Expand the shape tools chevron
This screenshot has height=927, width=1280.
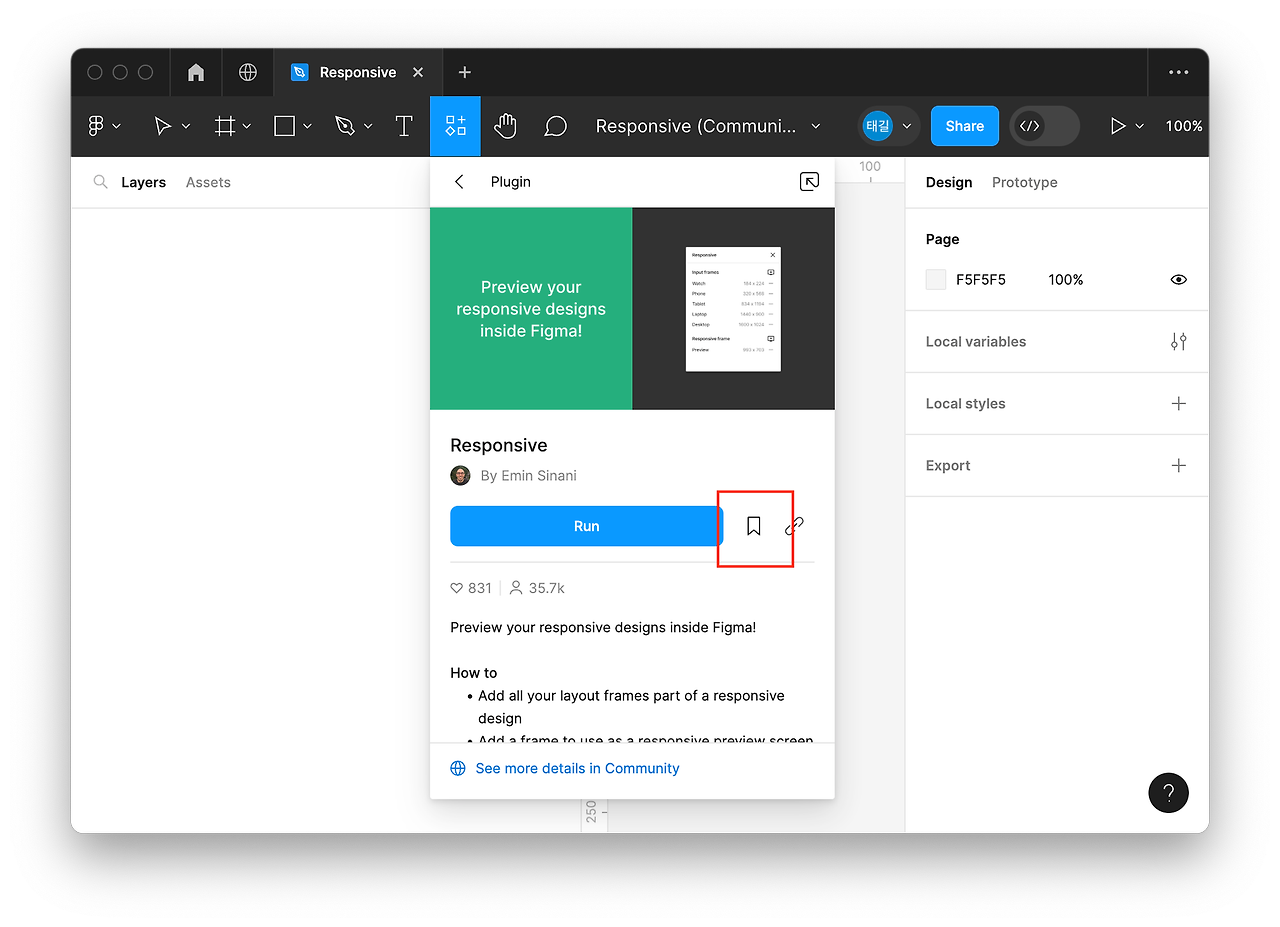tap(308, 126)
